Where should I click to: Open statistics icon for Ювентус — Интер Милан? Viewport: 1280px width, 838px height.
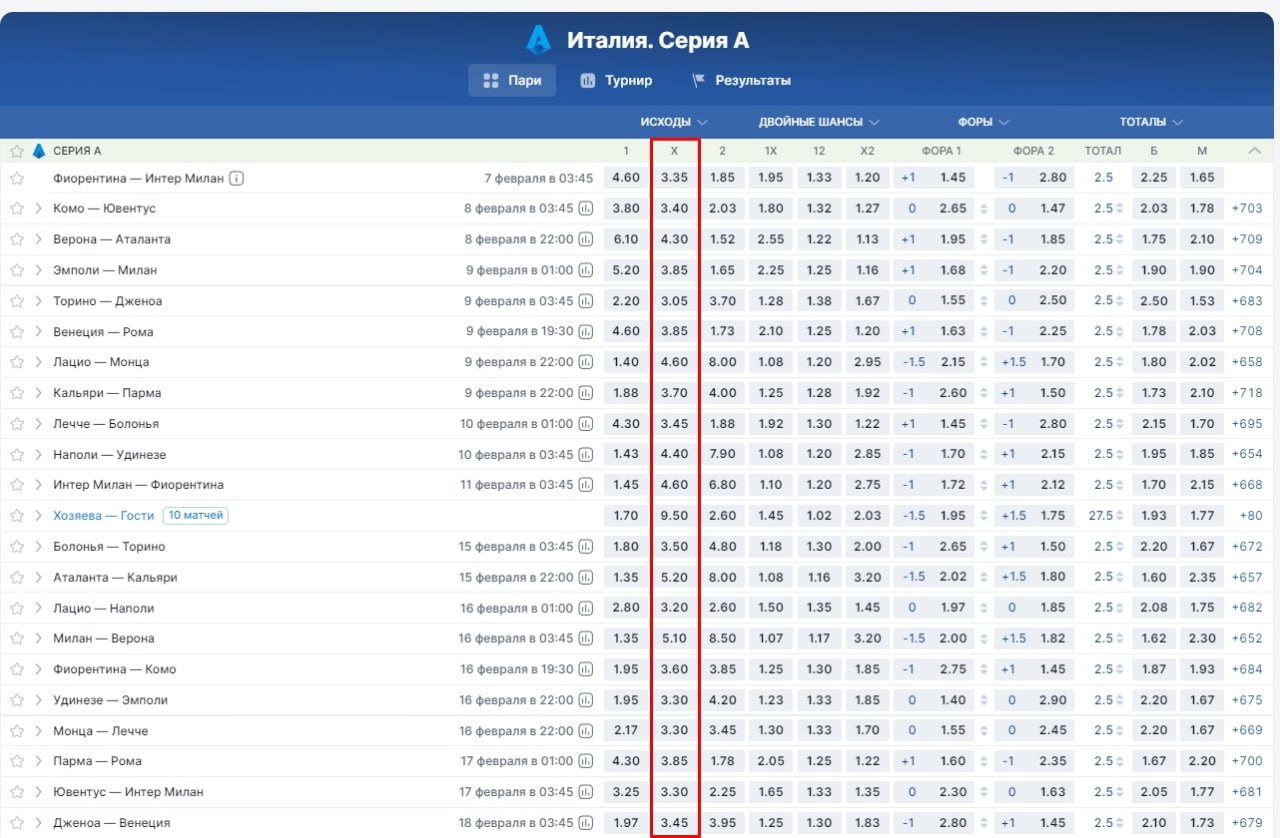coord(586,792)
